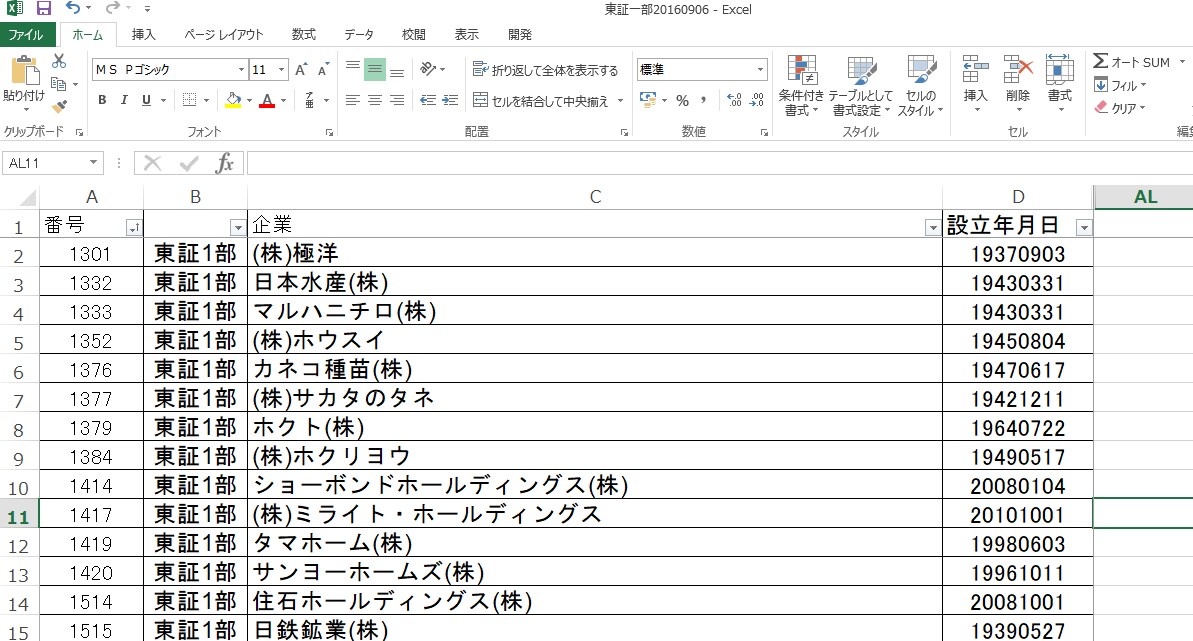Toggle 折り返して全体を表示する wrap text
Screen dimensions: 1193x641
point(546,70)
